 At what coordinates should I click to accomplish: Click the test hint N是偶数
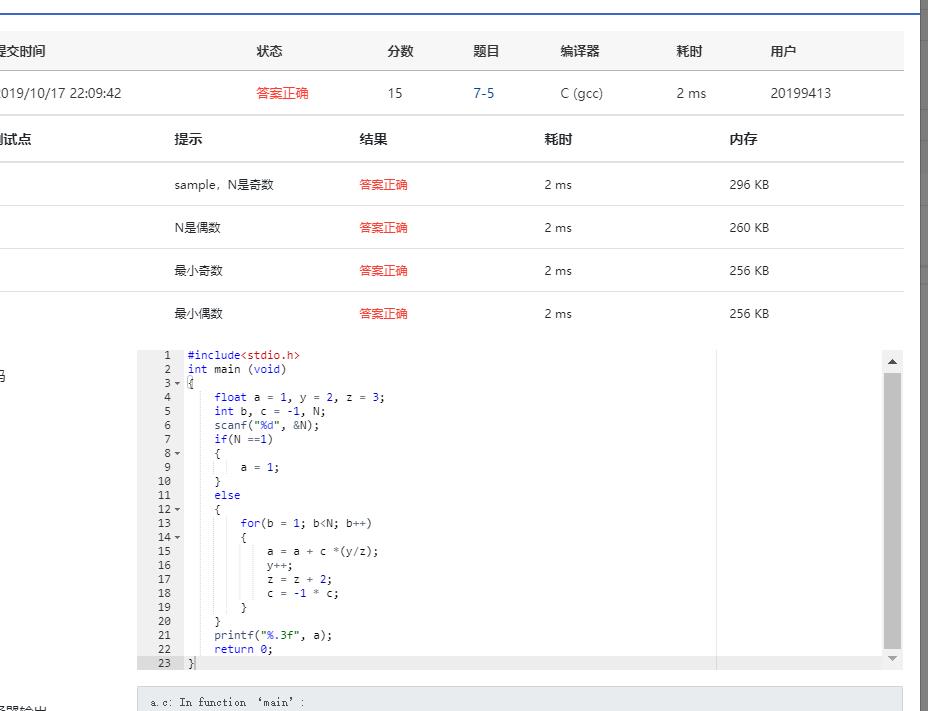(x=197, y=227)
